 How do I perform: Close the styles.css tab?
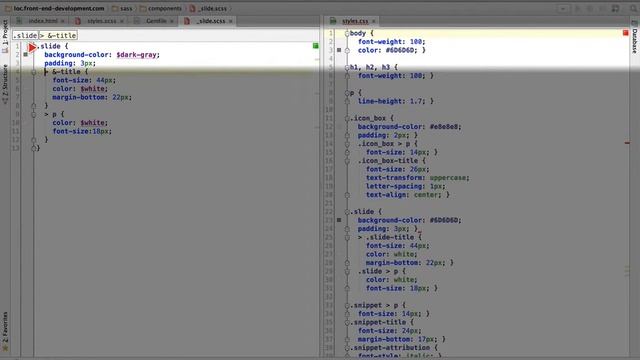tap(373, 21)
